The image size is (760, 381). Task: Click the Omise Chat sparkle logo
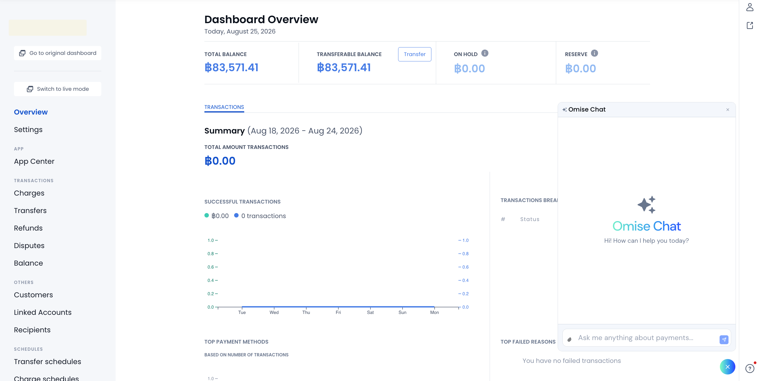(646, 205)
